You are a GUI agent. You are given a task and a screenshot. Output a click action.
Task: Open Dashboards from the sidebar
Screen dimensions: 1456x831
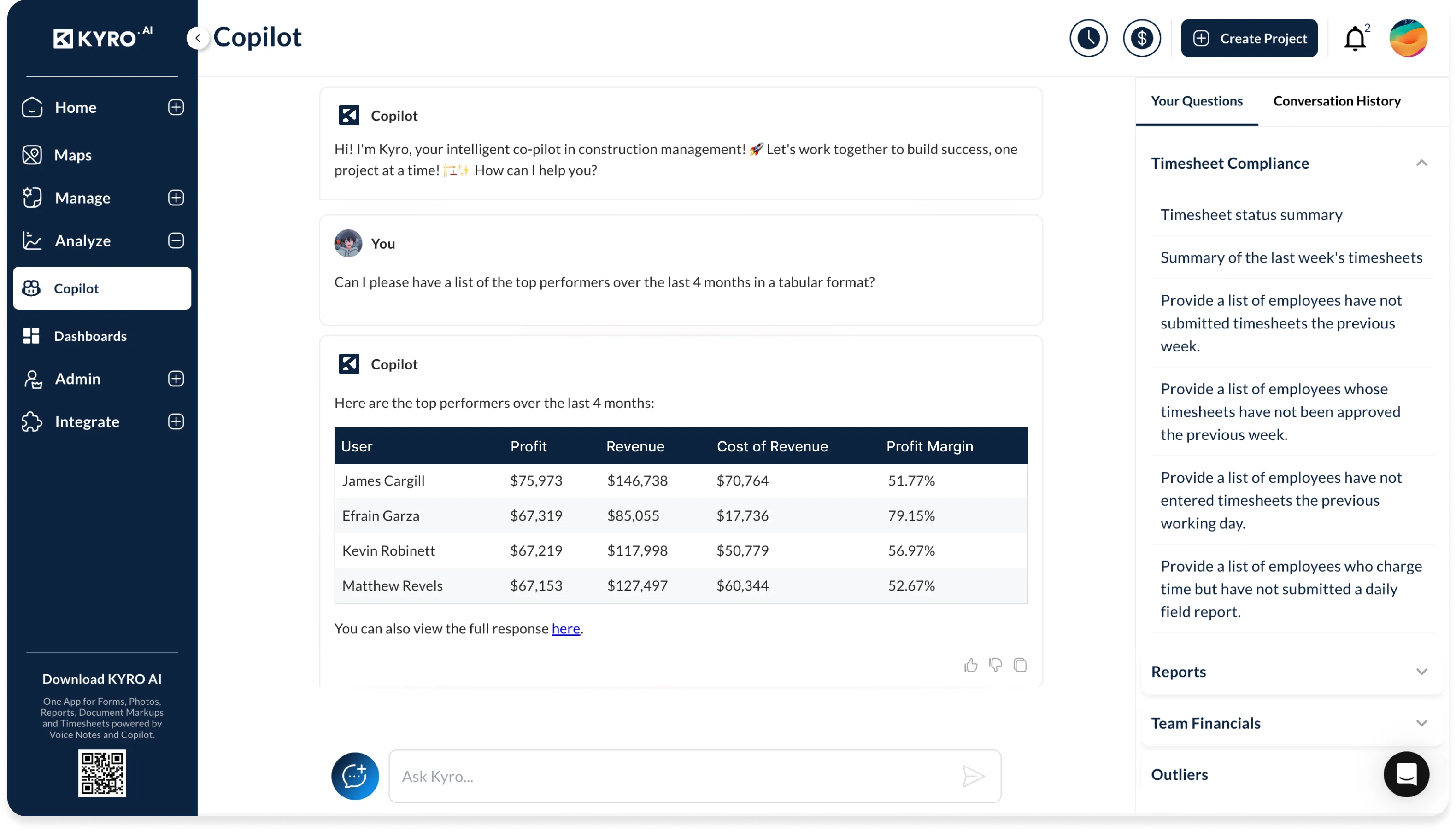pos(90,336)
